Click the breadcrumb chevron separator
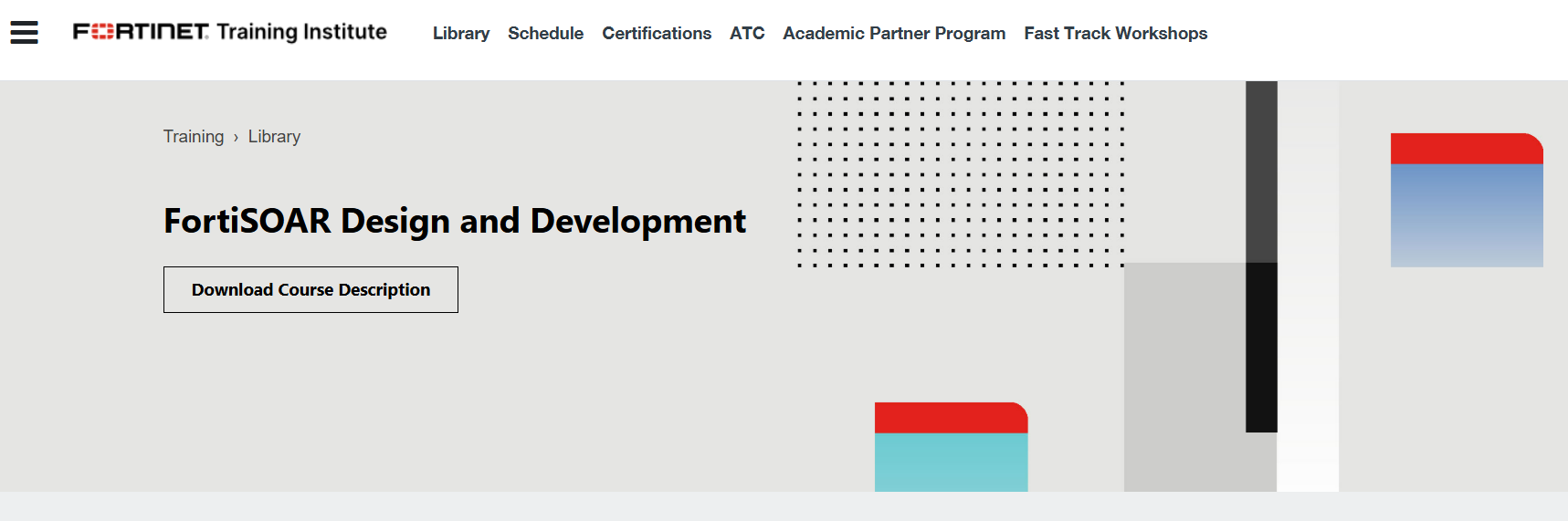 point(236,137)
